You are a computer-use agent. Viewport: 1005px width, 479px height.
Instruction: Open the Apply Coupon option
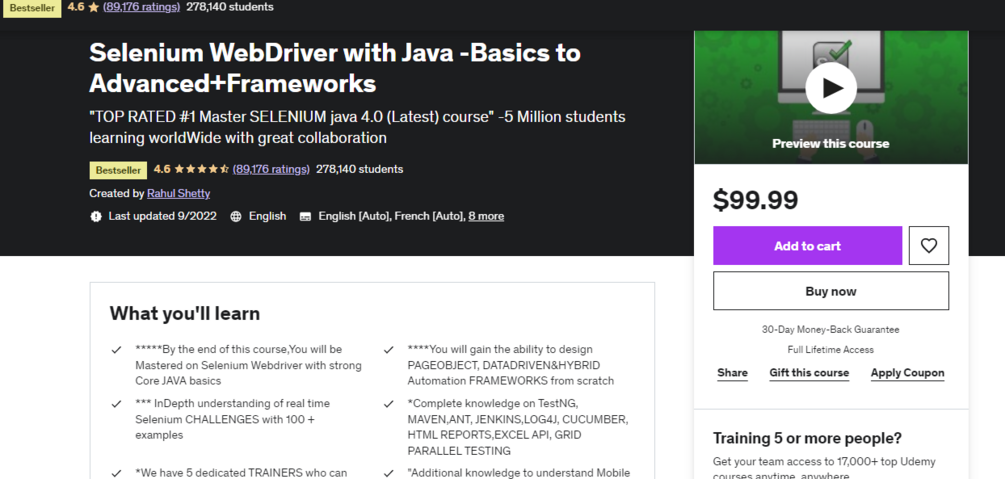pos(907,373)
